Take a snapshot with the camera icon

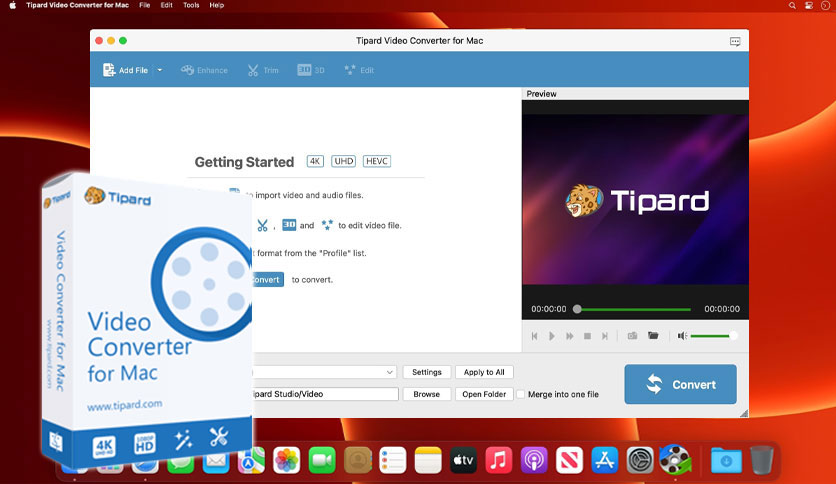click(x=632, y=336)
